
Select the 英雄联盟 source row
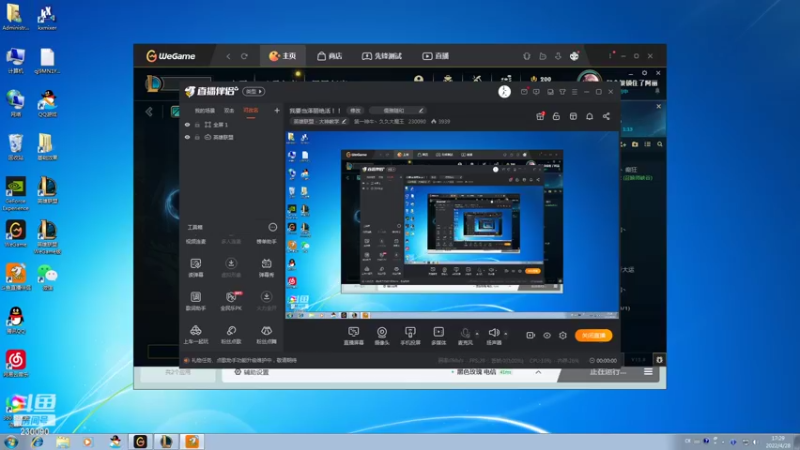(x=232, y=137)
